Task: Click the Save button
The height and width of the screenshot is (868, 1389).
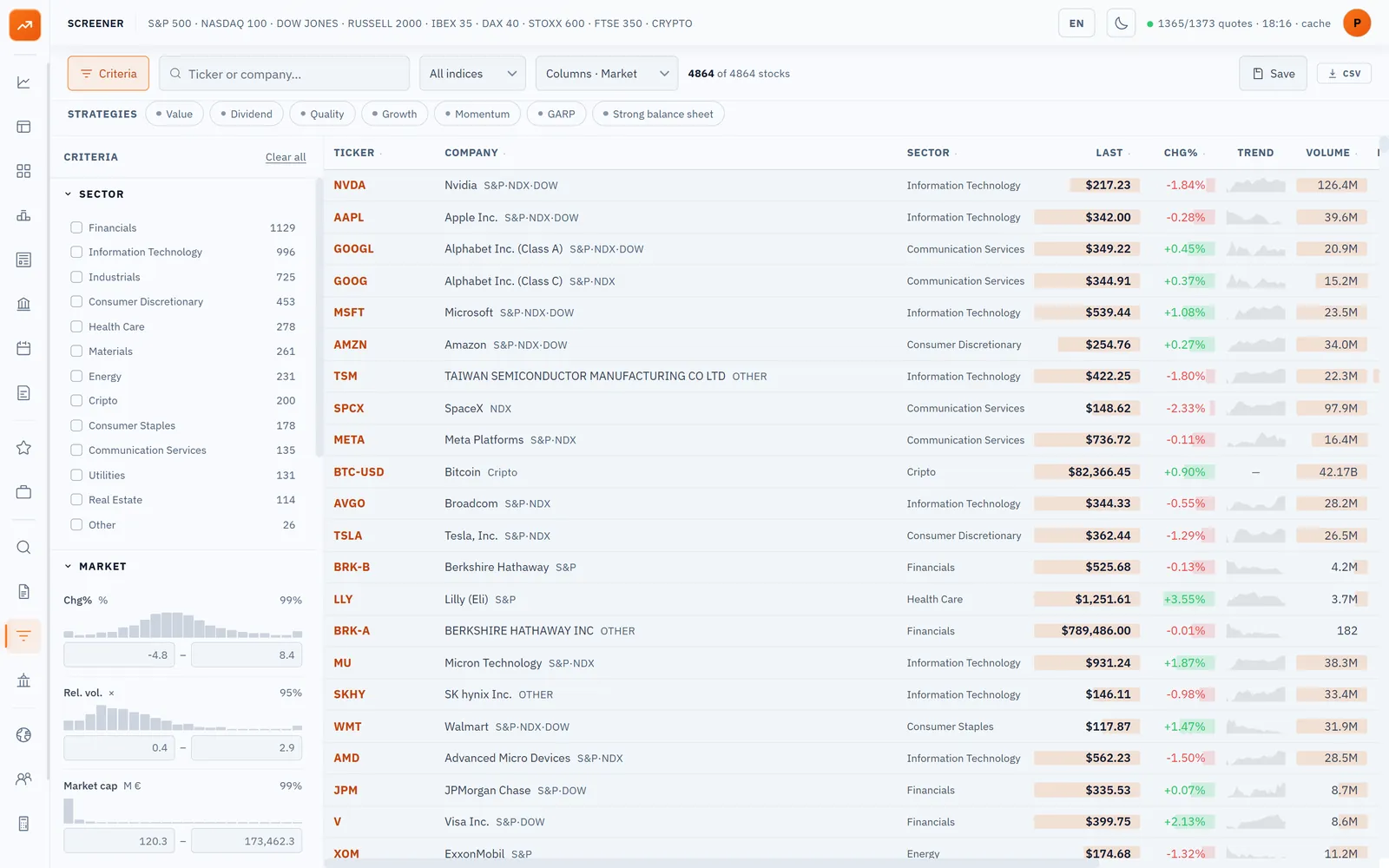Action: point(1273,74)
